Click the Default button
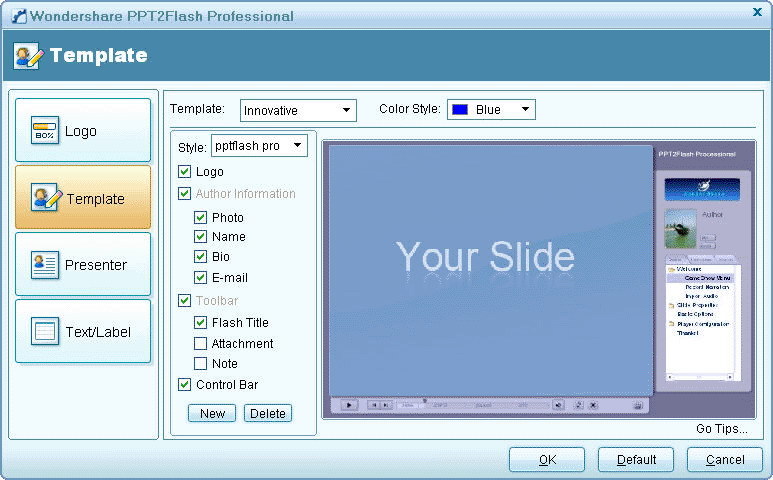 [636, 459]
